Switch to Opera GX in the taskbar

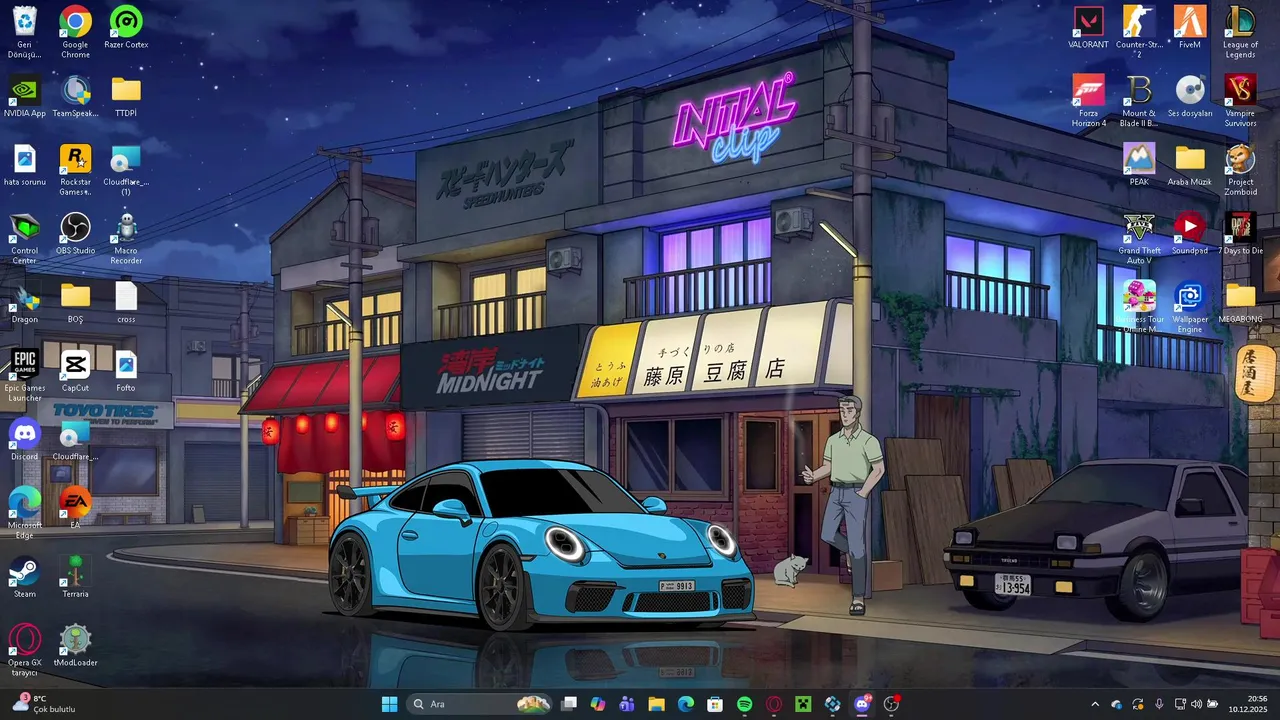[773, 704]
